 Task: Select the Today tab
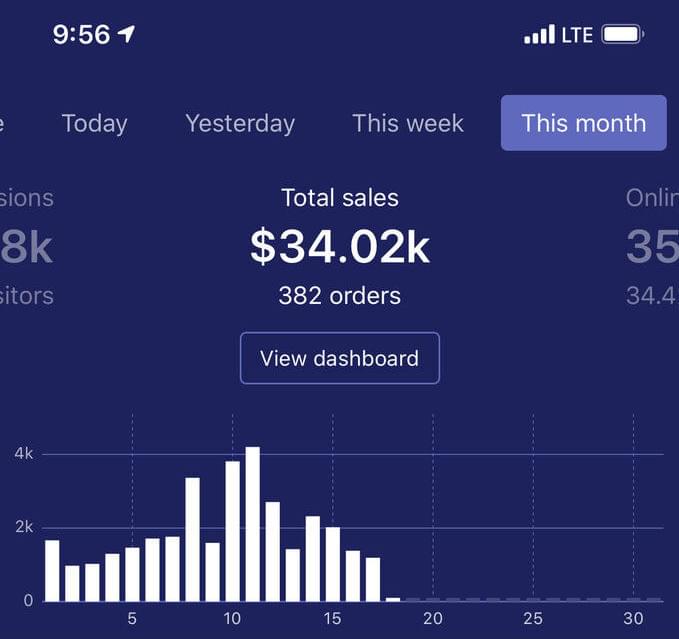coord(95,123)
